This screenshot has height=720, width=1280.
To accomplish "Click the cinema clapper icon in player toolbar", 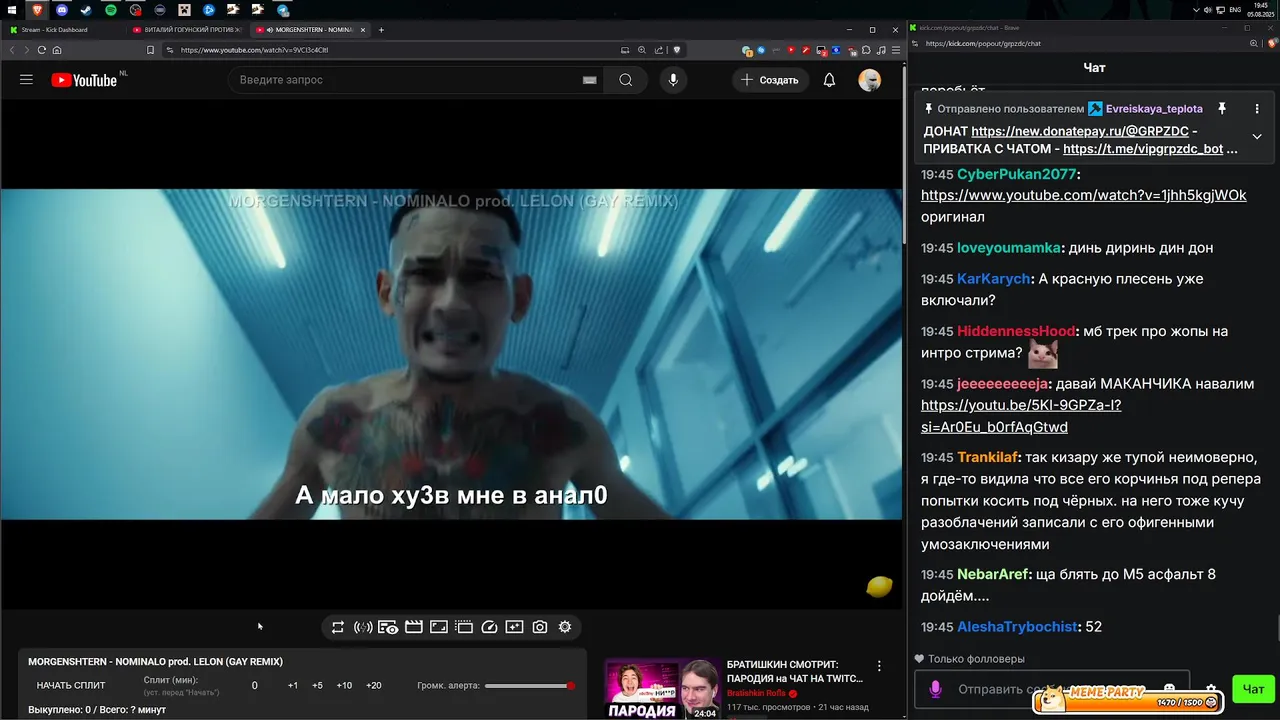I will tap(413, 627).
